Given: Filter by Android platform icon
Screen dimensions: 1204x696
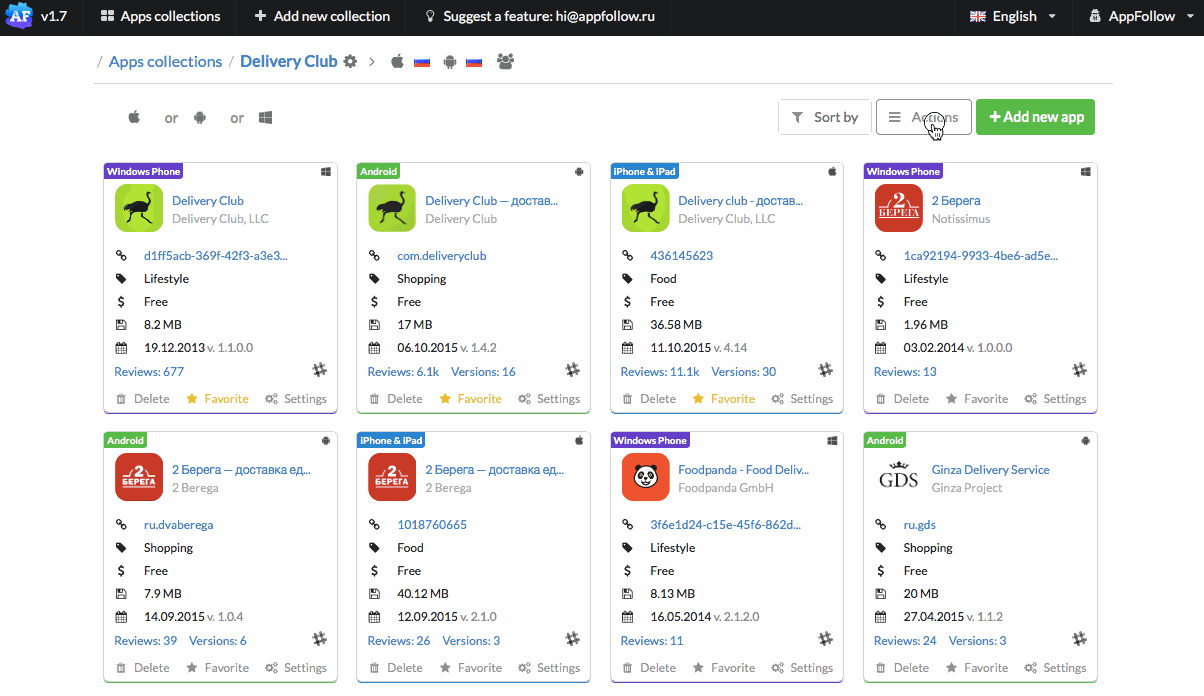Looking at the screenshot, I should (200, 118).
